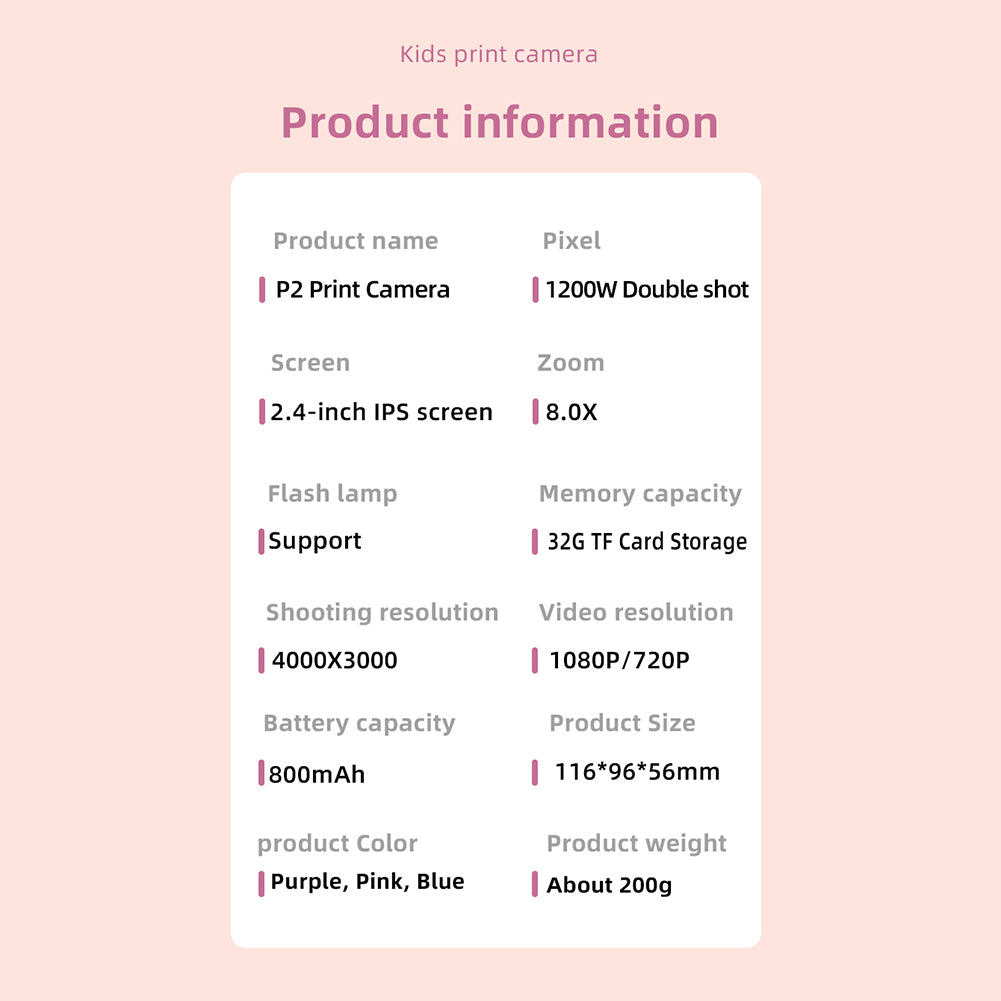Click the "Product weight" label
The width and height of the screenshot is (1001, 1001).
tap(637, 844)
